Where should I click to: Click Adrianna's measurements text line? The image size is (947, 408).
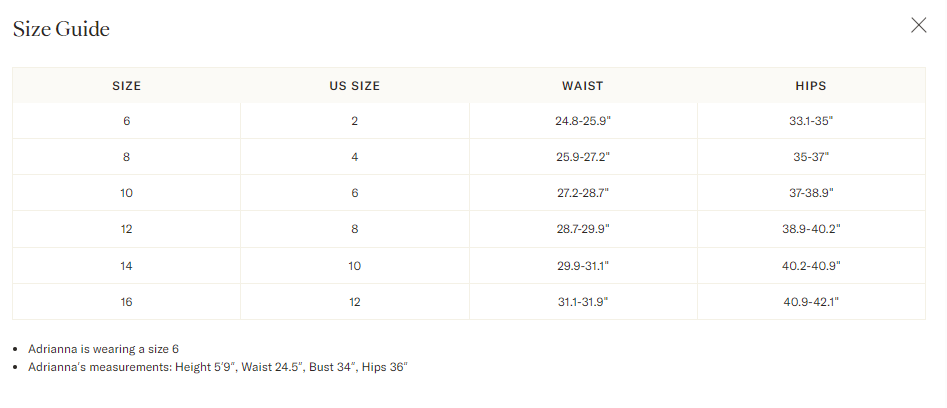point(218,367)
